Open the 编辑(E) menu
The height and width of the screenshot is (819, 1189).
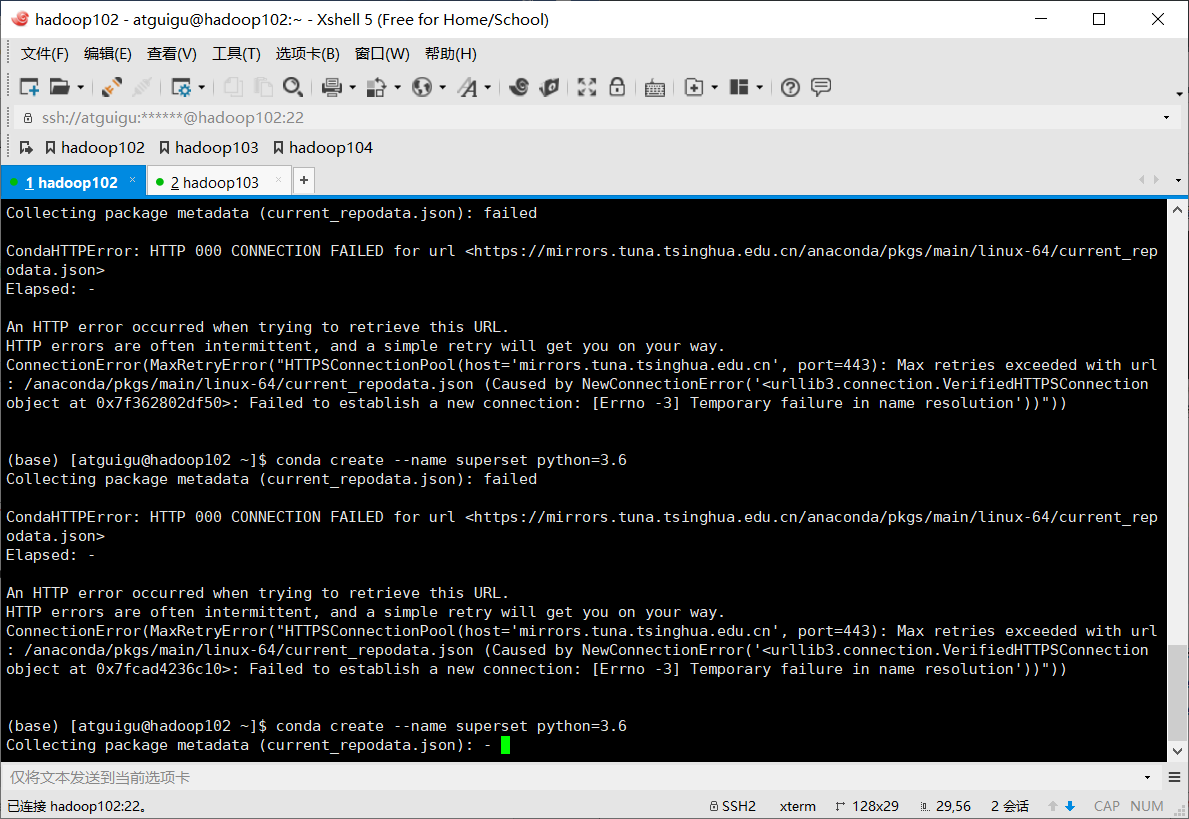point(108,54)
